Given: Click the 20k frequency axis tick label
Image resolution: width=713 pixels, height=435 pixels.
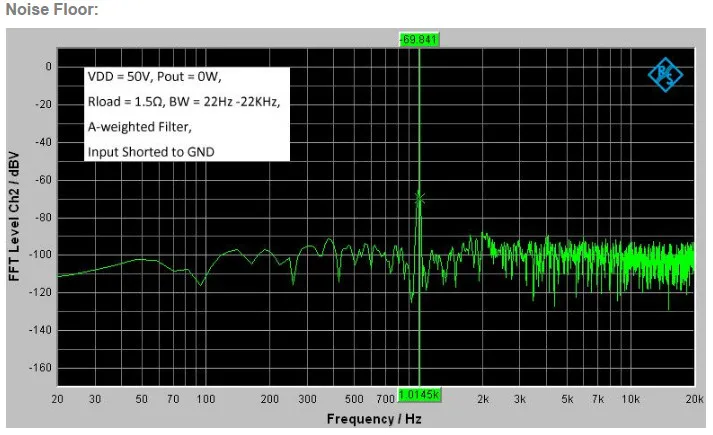Looking at the screenshot, I should [695, 399].
